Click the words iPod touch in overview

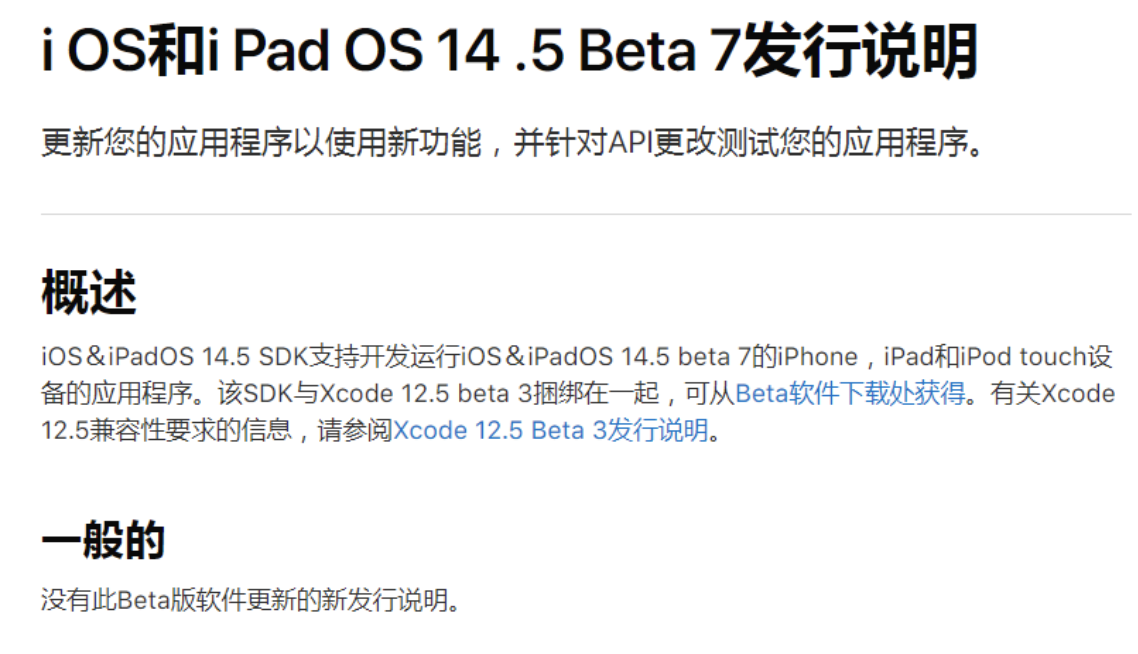click(1023, 356)
